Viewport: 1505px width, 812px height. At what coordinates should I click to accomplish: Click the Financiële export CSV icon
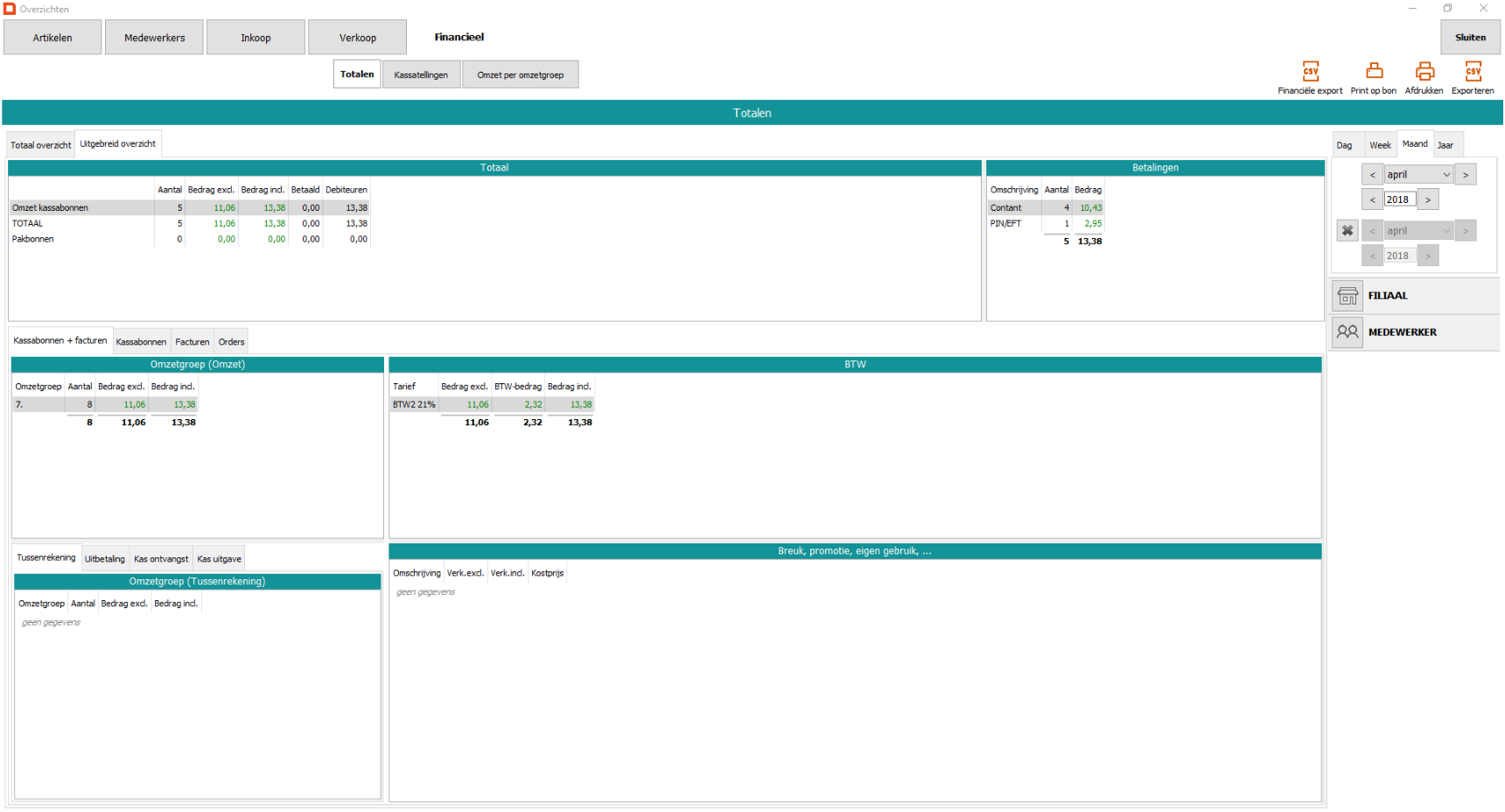pos(1310,72)
